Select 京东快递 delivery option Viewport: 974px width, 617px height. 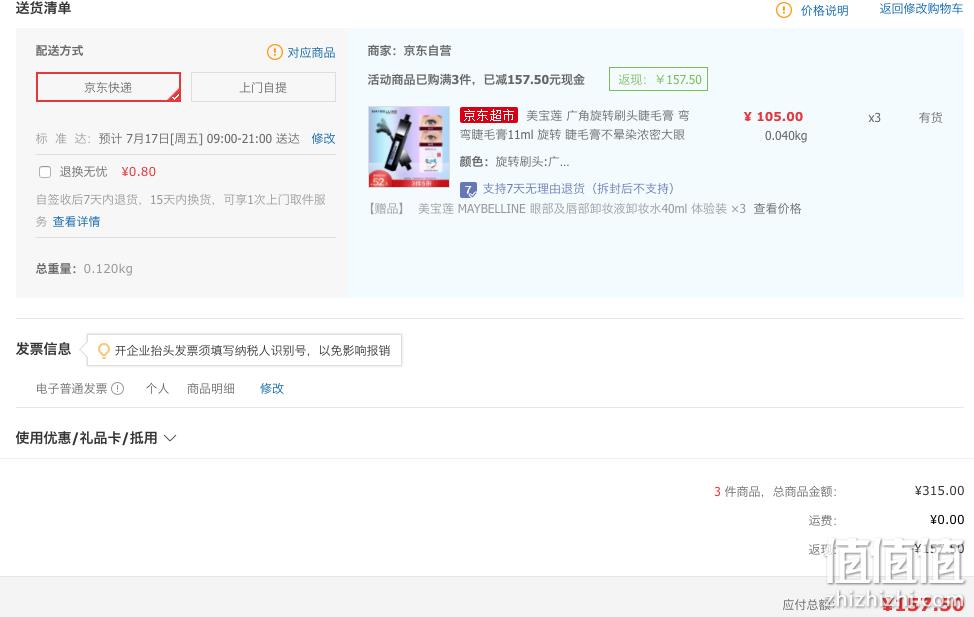[108, 87]
